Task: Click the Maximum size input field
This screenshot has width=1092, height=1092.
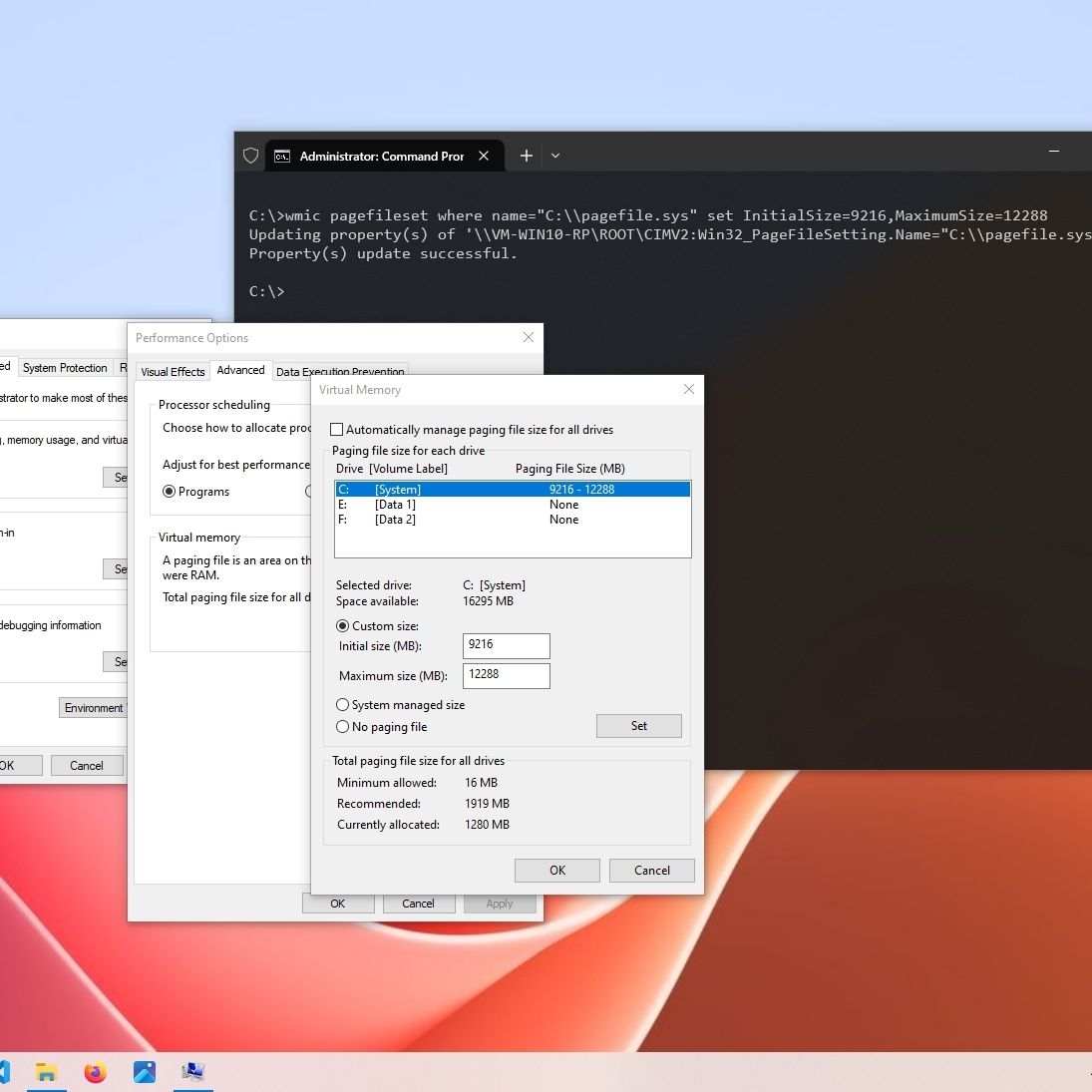Action: (506, 675)
